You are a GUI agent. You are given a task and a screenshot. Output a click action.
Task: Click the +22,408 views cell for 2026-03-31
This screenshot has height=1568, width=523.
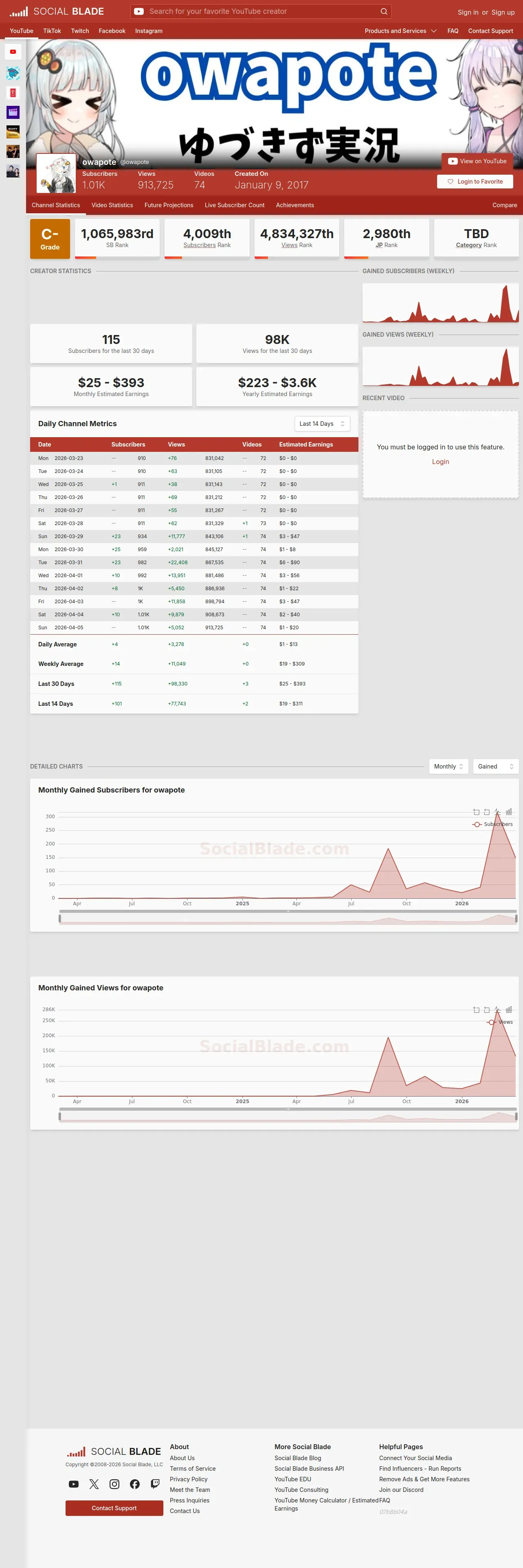(x=178, y=563)
